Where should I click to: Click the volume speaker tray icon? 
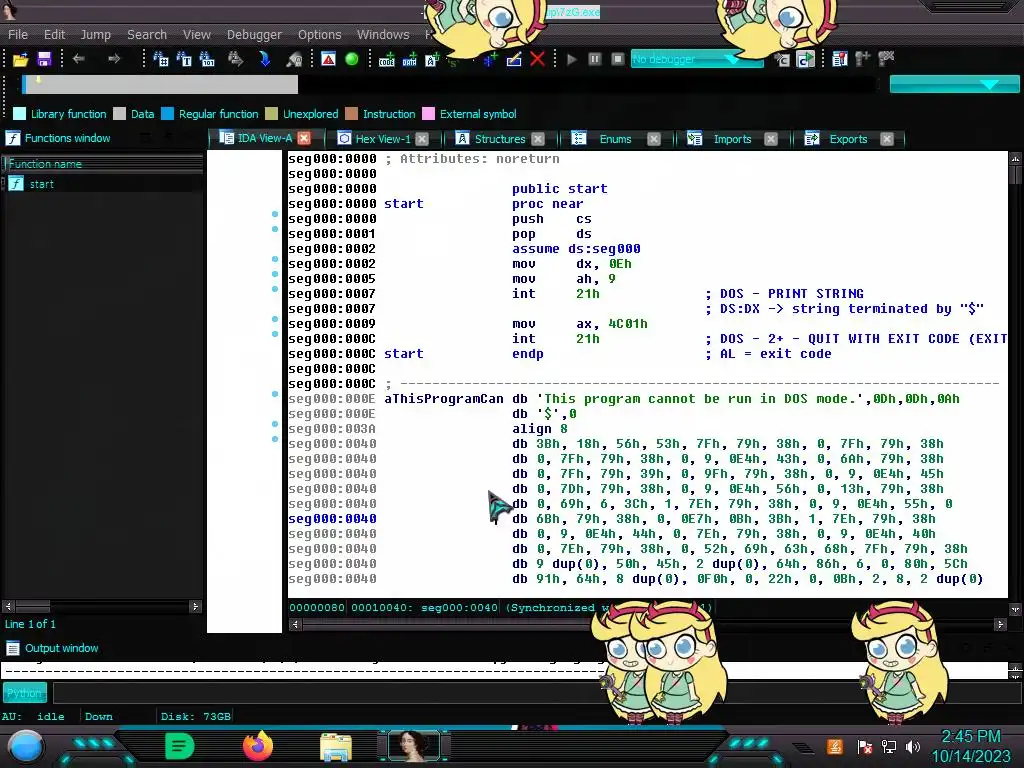click(913, 747)
